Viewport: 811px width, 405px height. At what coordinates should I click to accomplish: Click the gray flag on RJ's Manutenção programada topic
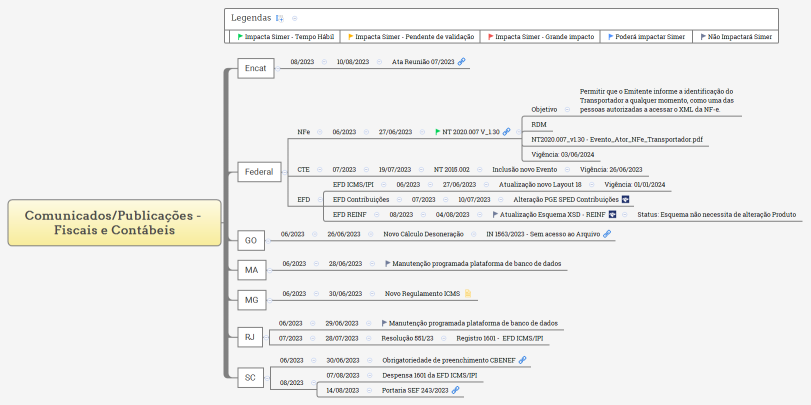(x=384, y=323)
